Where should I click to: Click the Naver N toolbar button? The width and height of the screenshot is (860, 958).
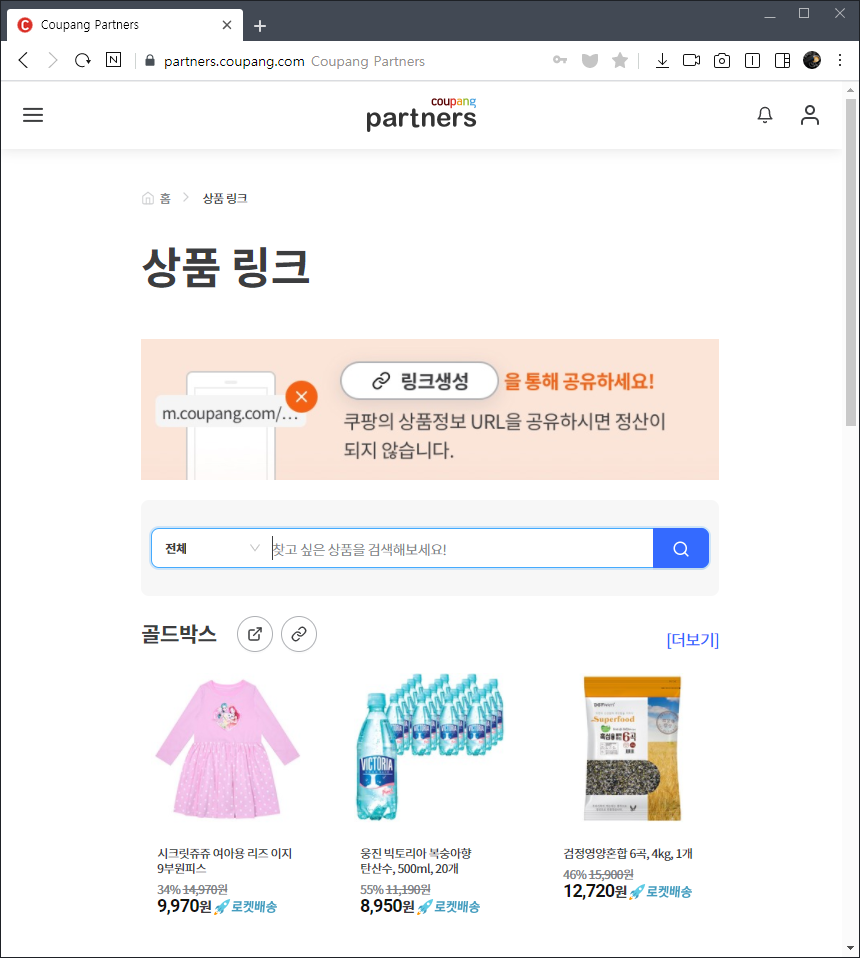[114, 60]
